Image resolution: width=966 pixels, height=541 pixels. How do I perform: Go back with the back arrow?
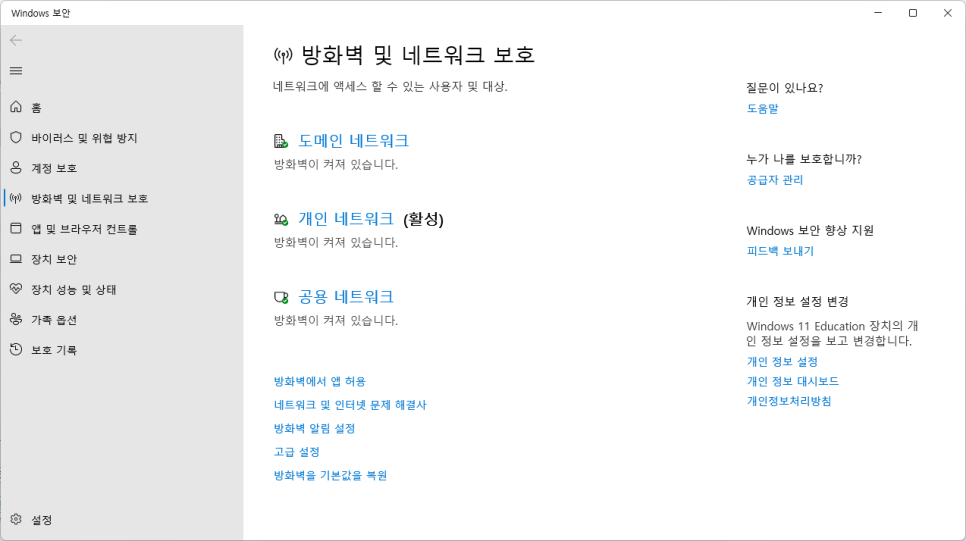(16, 41)
